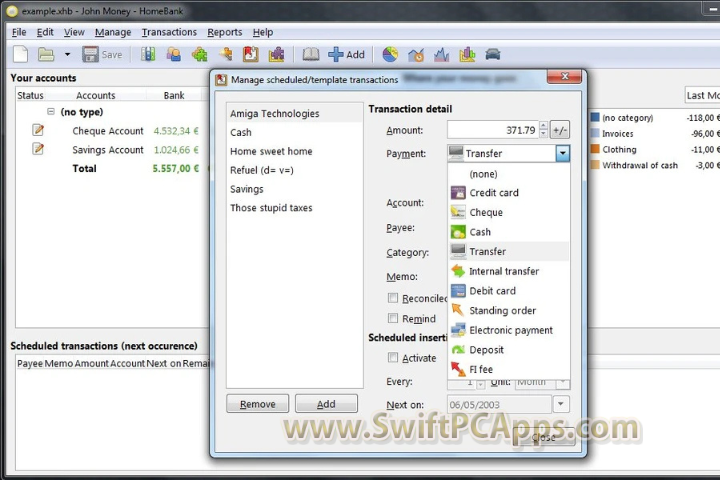Open the Vehicle cost car icon

pos(493,54)
